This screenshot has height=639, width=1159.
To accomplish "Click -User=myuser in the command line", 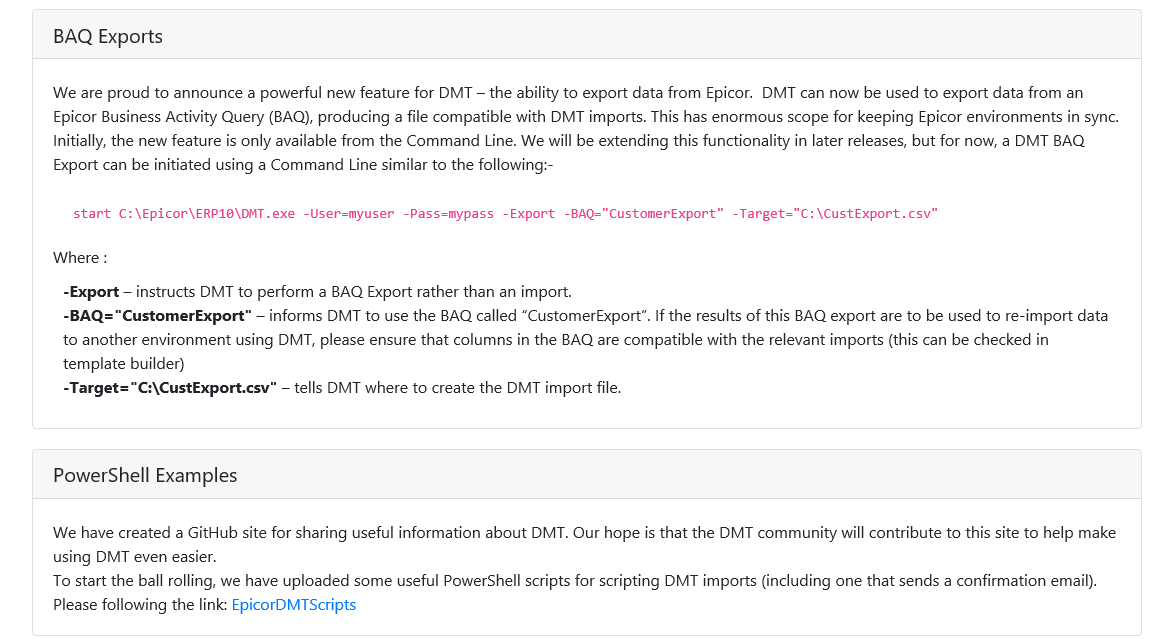I will pos(349,214).
